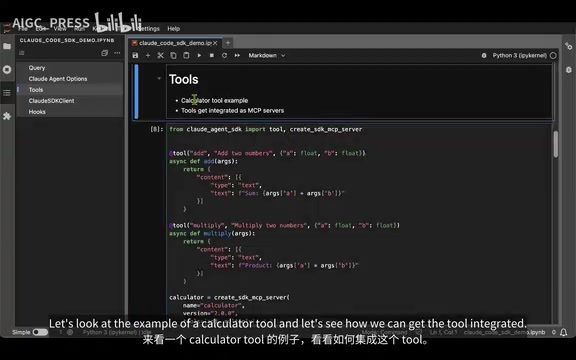
Task: Open the extension manager puzzle icon
Action: coord(7,116)
